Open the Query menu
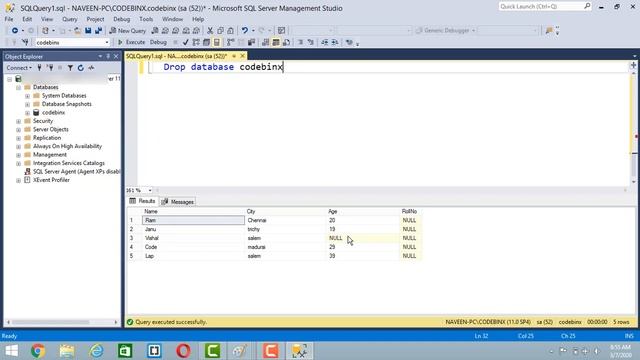 point(69,19)
